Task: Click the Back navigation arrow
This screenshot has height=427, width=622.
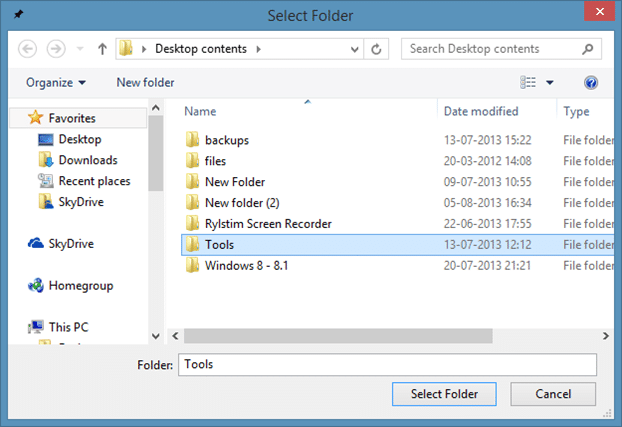Action: coord(27,49)
